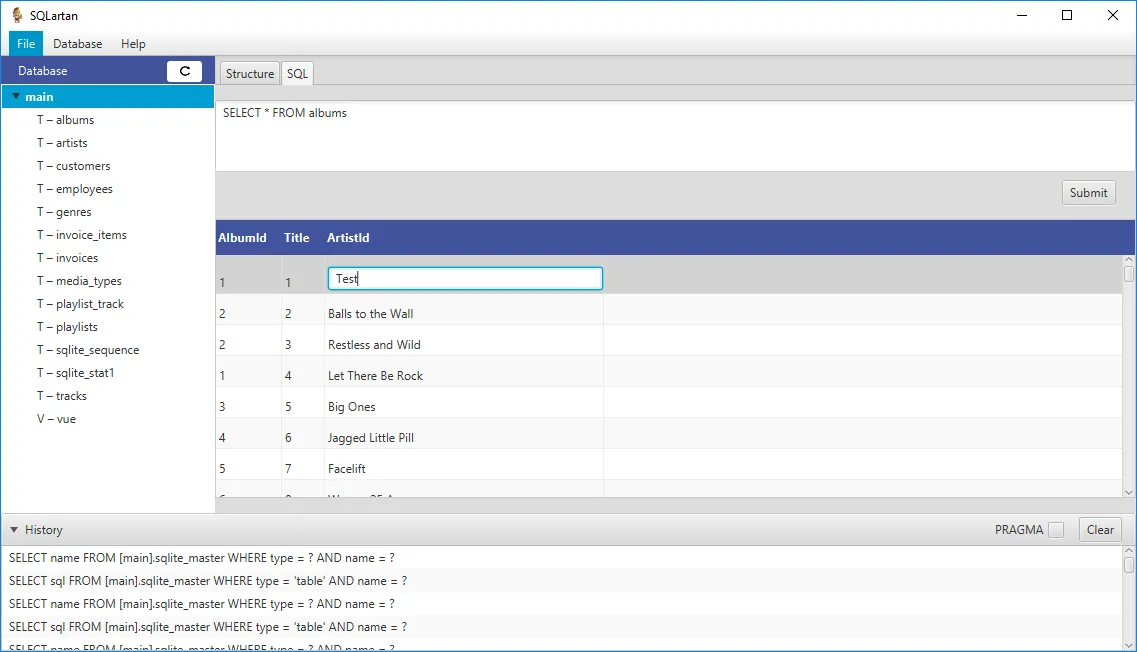Select the genres table

(x=107, y=212)
